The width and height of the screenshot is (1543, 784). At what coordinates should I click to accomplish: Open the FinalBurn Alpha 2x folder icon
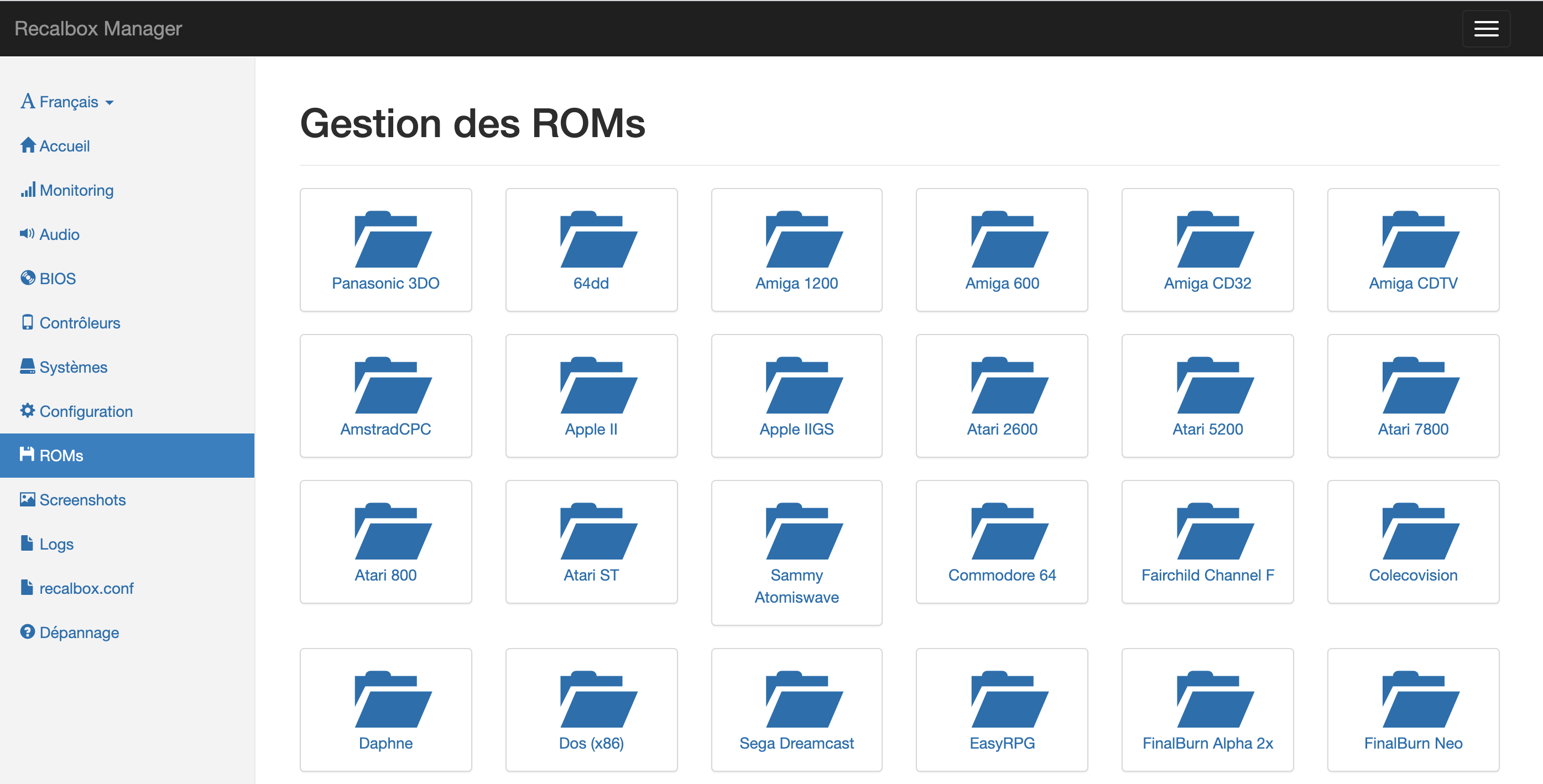(1214, 699)
